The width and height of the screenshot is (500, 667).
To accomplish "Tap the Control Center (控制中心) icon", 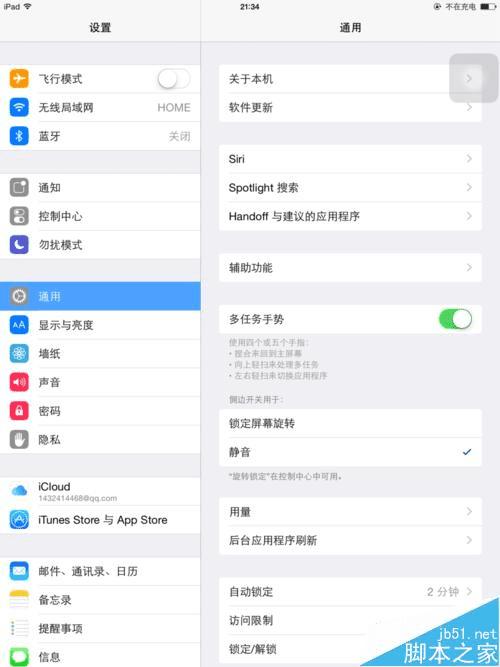I will click(x=19, y=216).
